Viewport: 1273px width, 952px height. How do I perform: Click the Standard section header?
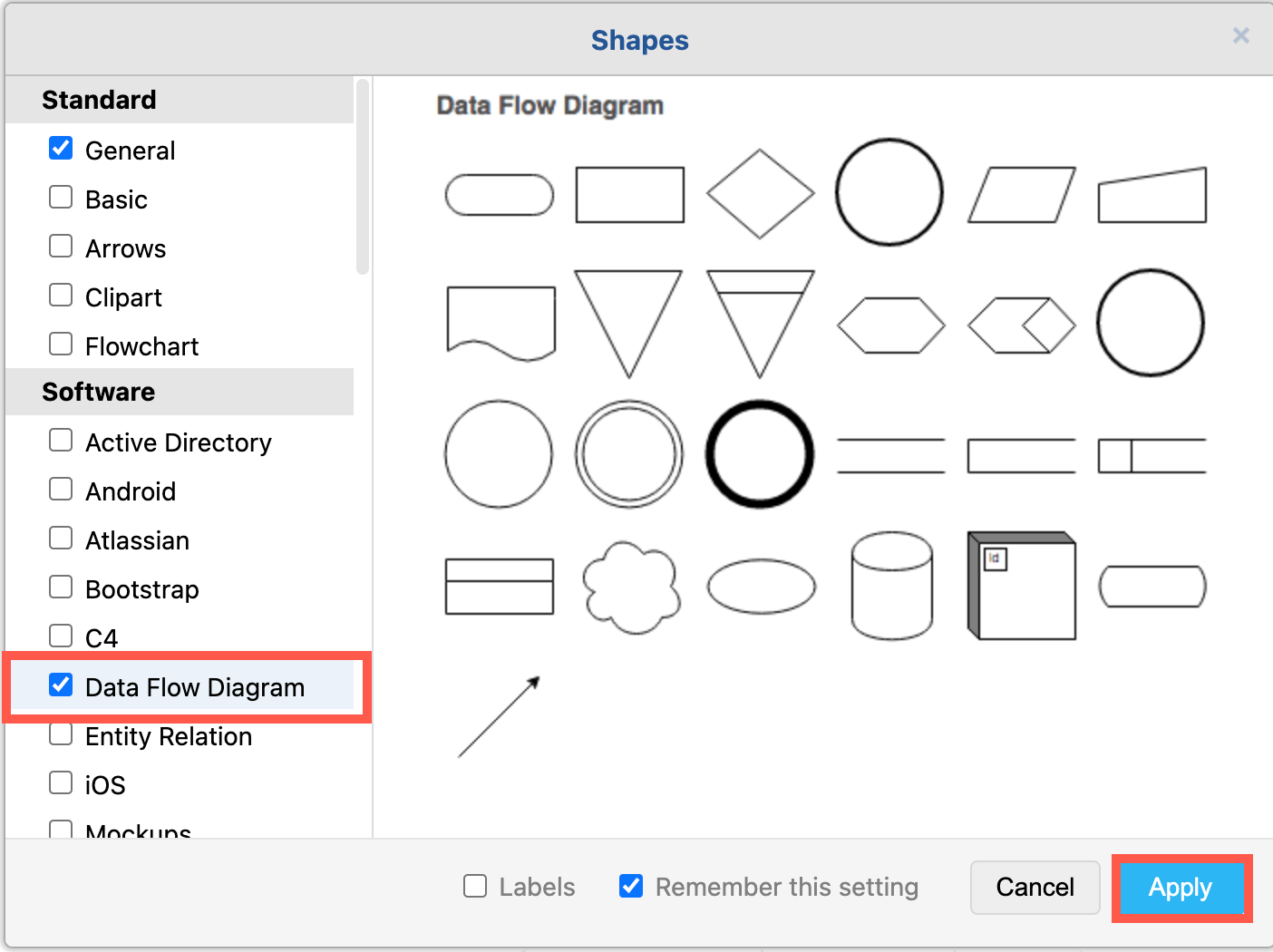(x=99, y=100)
